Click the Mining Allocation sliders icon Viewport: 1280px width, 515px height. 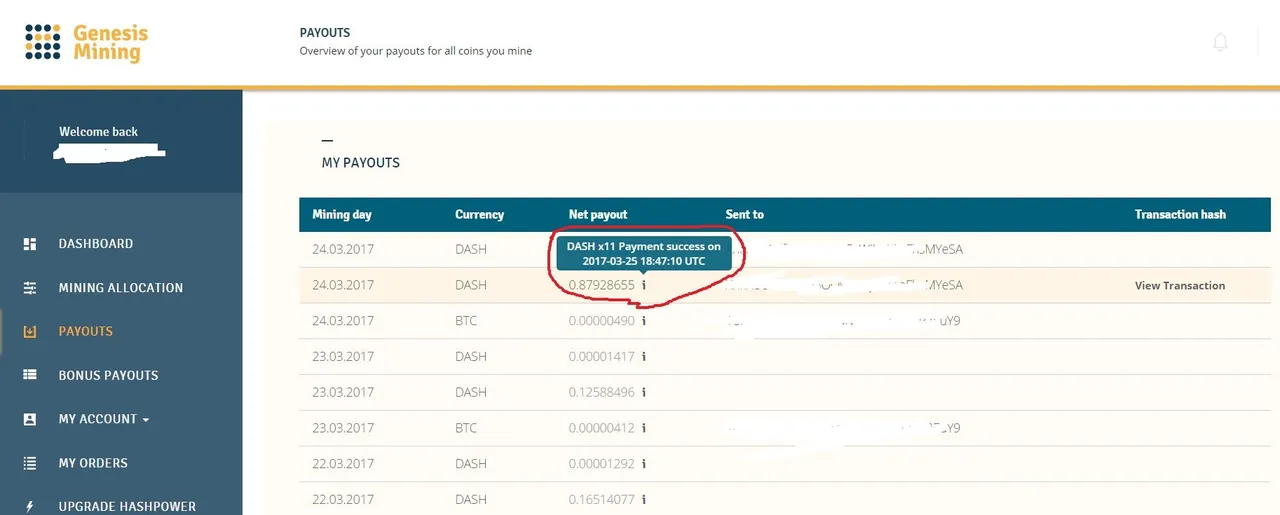tap(30, 288)
